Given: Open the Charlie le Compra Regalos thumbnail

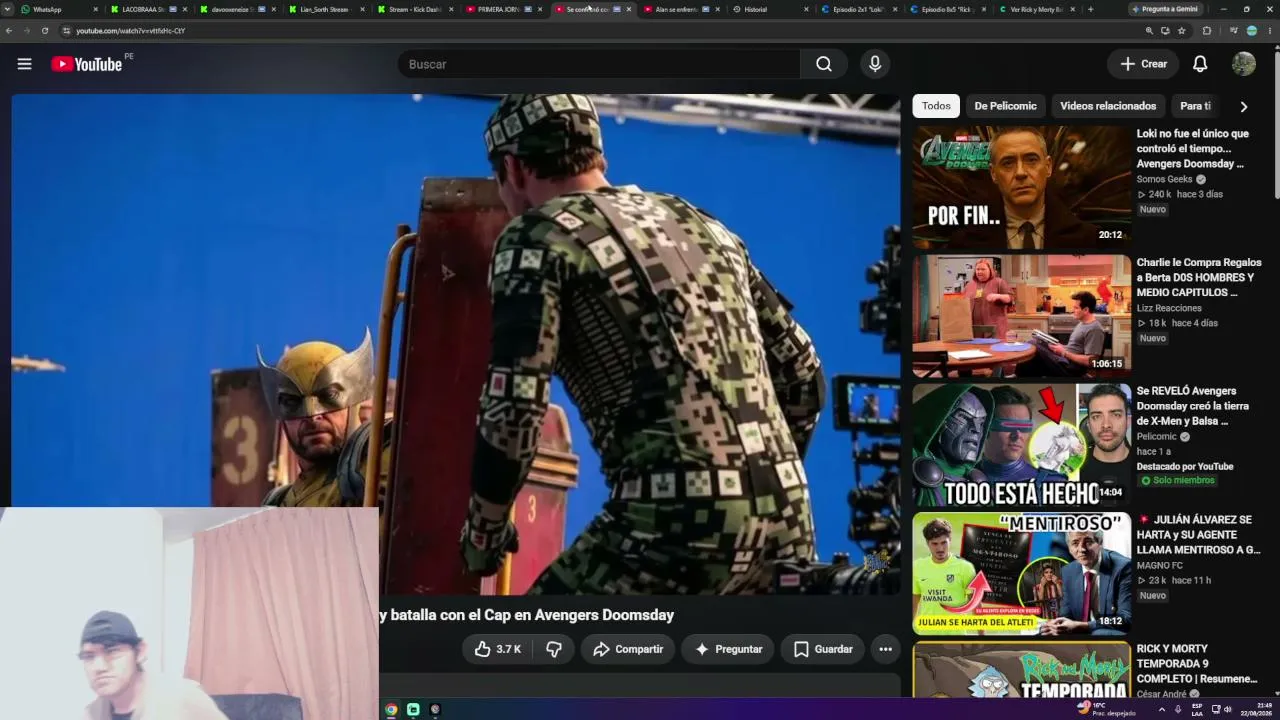Looking at the screenshot, I should click(1021, 316).
